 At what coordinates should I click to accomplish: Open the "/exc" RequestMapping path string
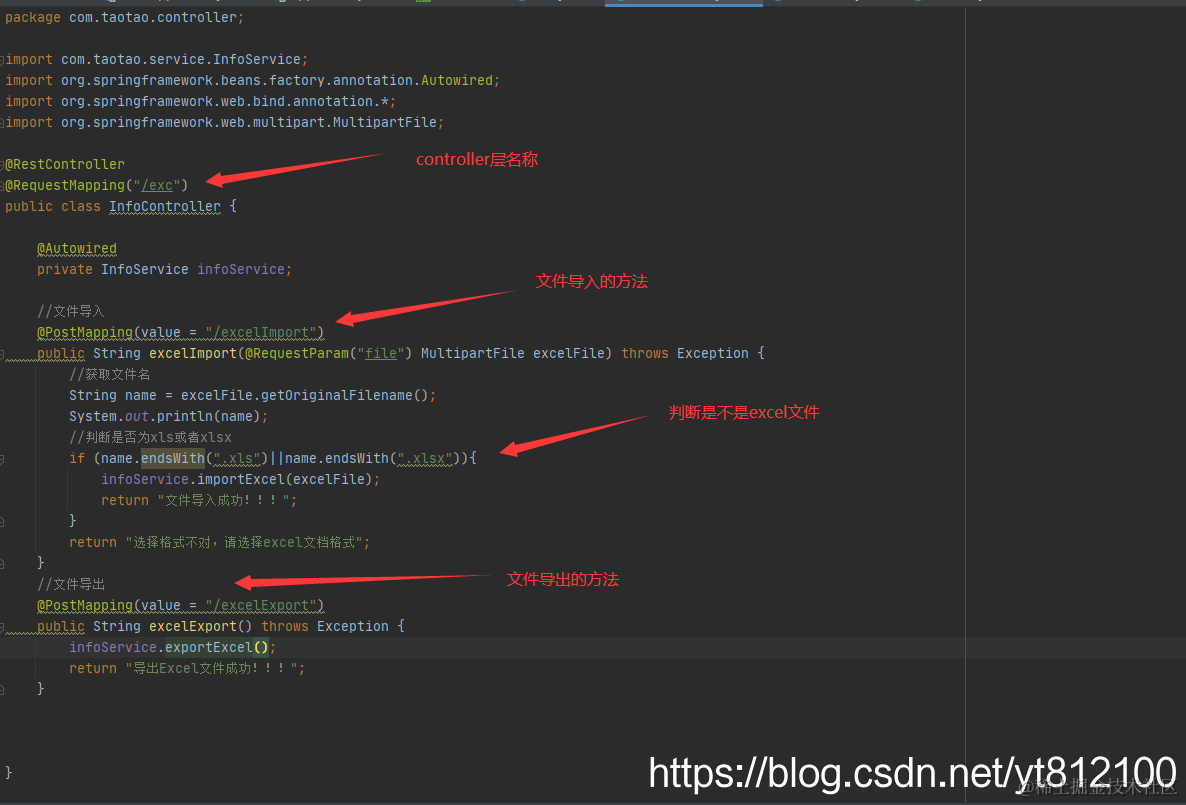tap(157, 185)
